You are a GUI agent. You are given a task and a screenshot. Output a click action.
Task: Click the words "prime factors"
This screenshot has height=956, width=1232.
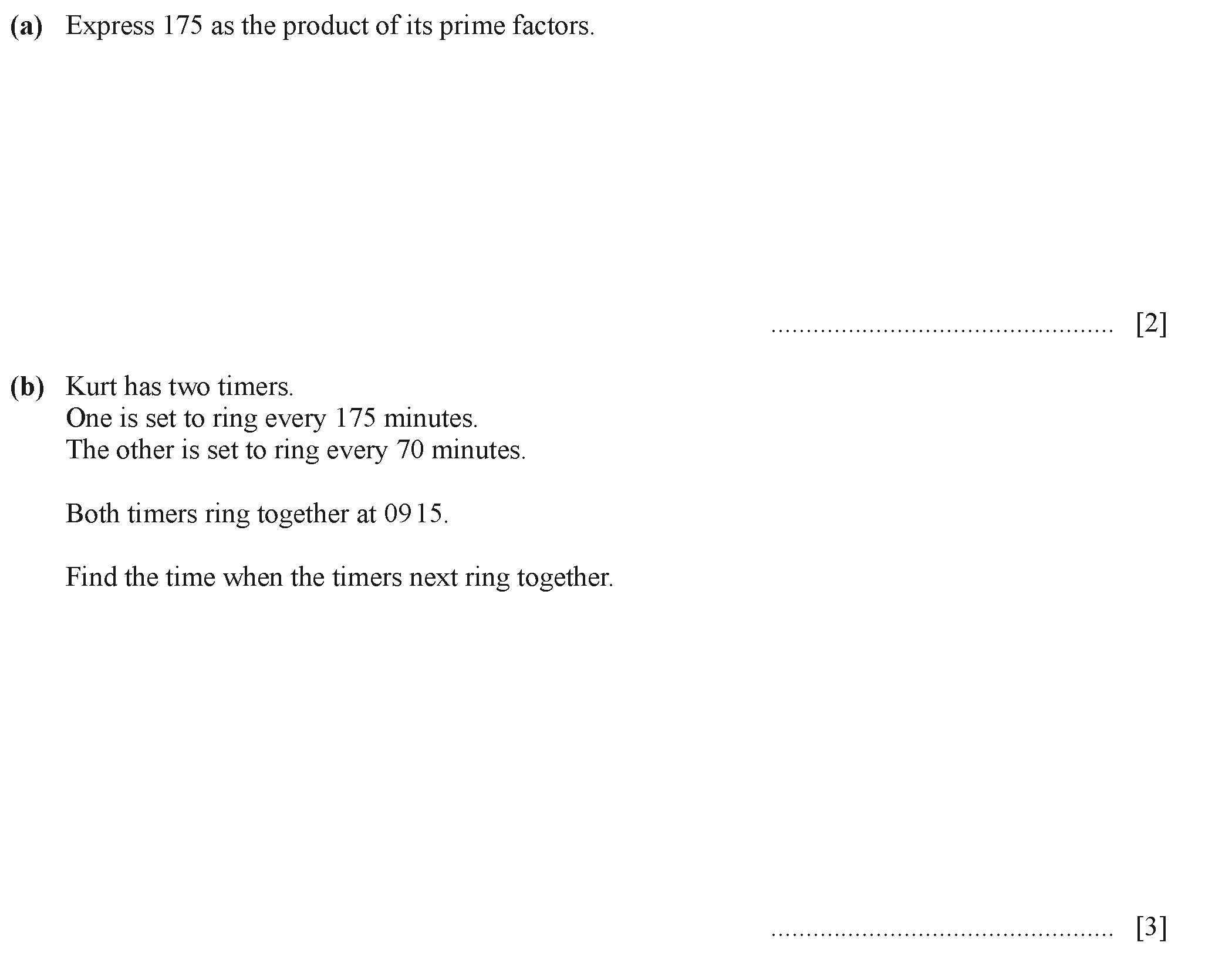(515, 26)
